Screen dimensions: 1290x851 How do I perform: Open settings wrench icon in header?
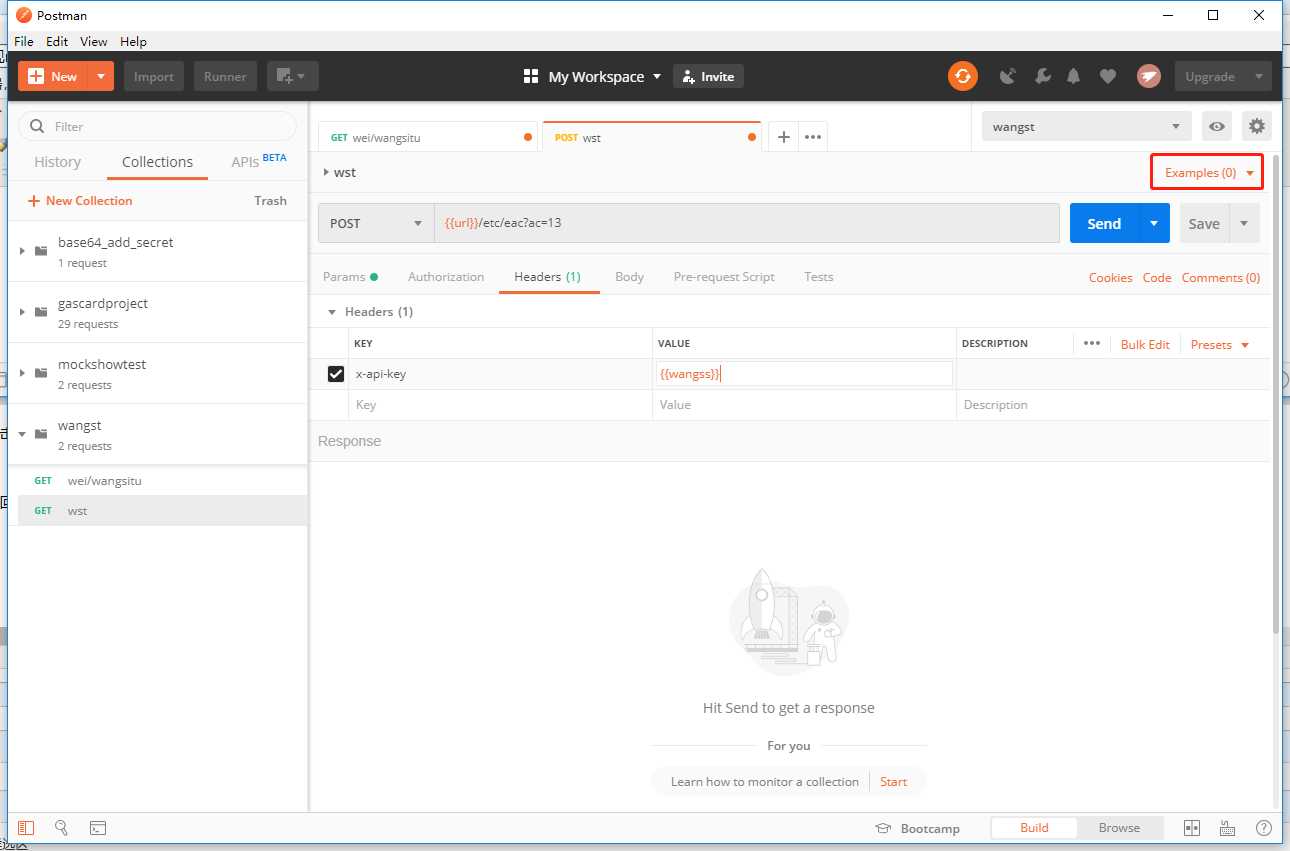pos(1041,76)
